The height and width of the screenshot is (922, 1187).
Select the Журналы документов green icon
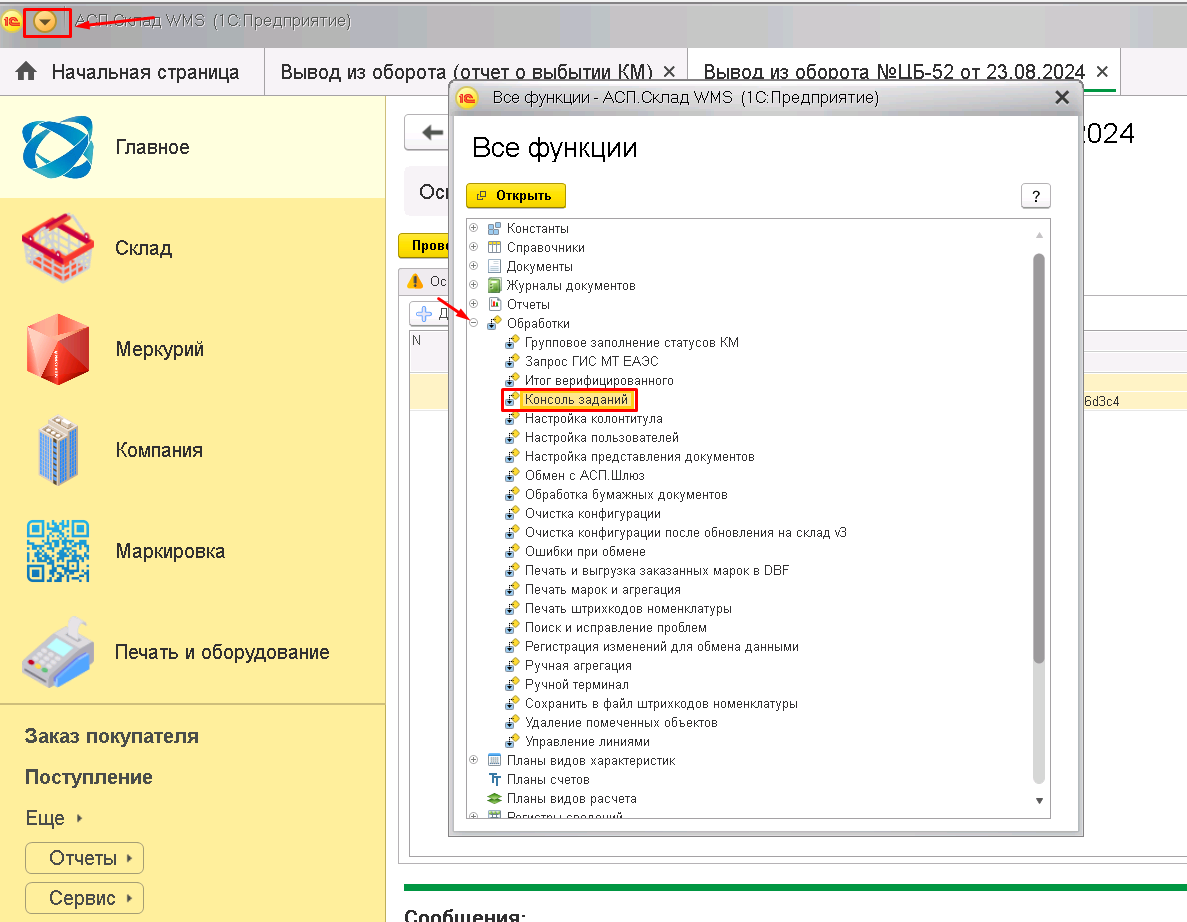coord(494,285)
